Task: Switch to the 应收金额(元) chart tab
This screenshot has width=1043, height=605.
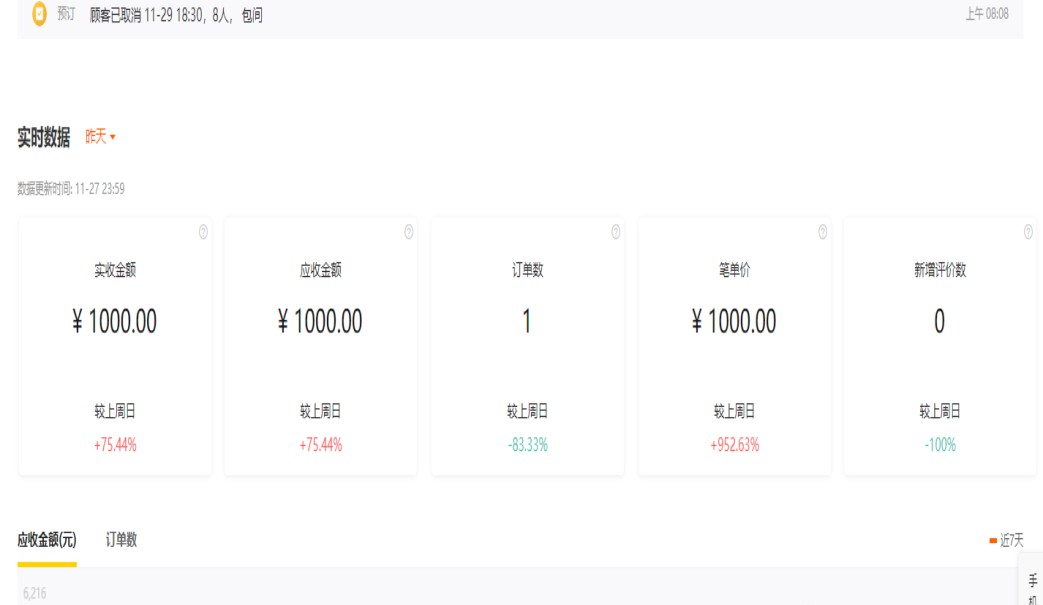Action: (47, 540)
